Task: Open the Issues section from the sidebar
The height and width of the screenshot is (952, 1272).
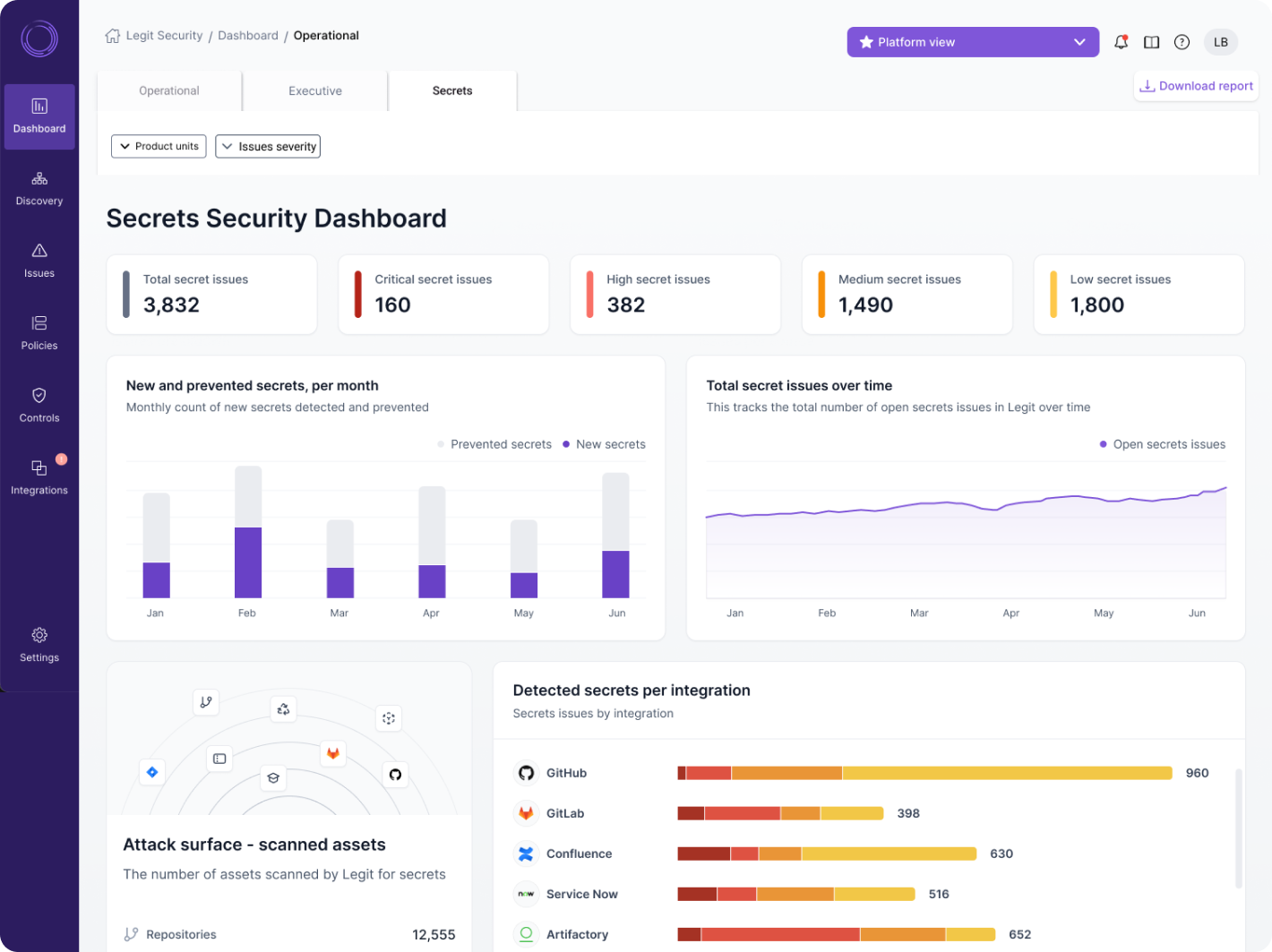Action: (39, 261)
